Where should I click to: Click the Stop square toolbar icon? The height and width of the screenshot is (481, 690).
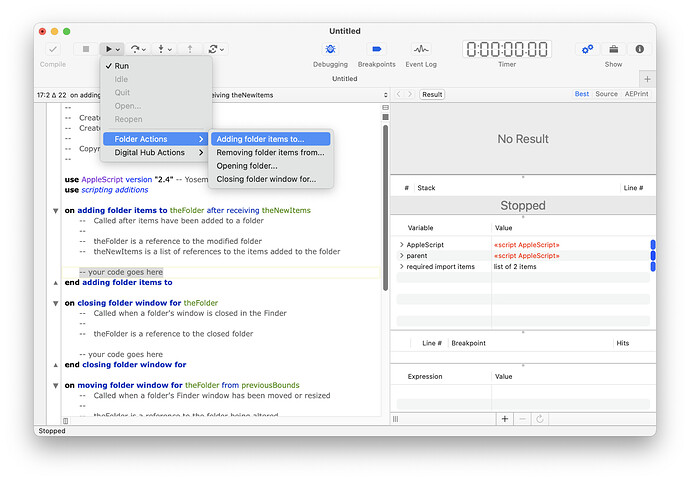coord(86,49)
